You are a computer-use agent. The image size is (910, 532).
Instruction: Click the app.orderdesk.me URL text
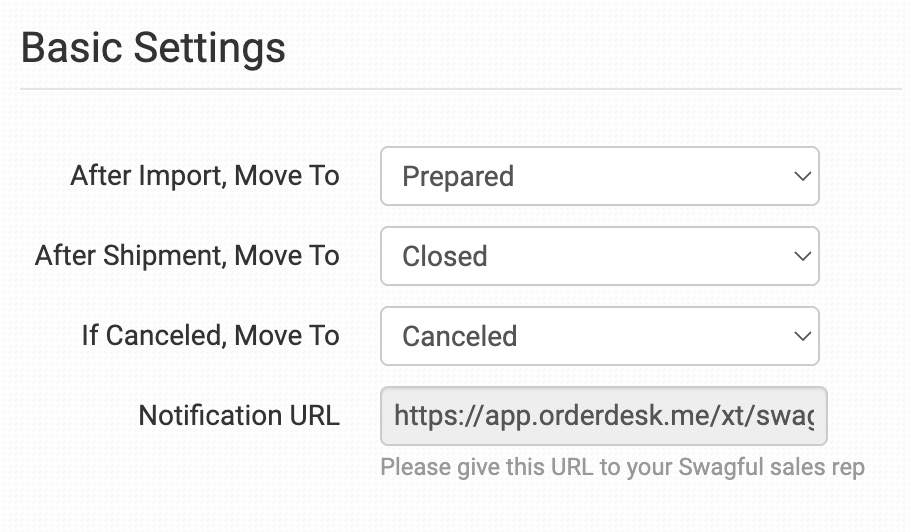603,416
